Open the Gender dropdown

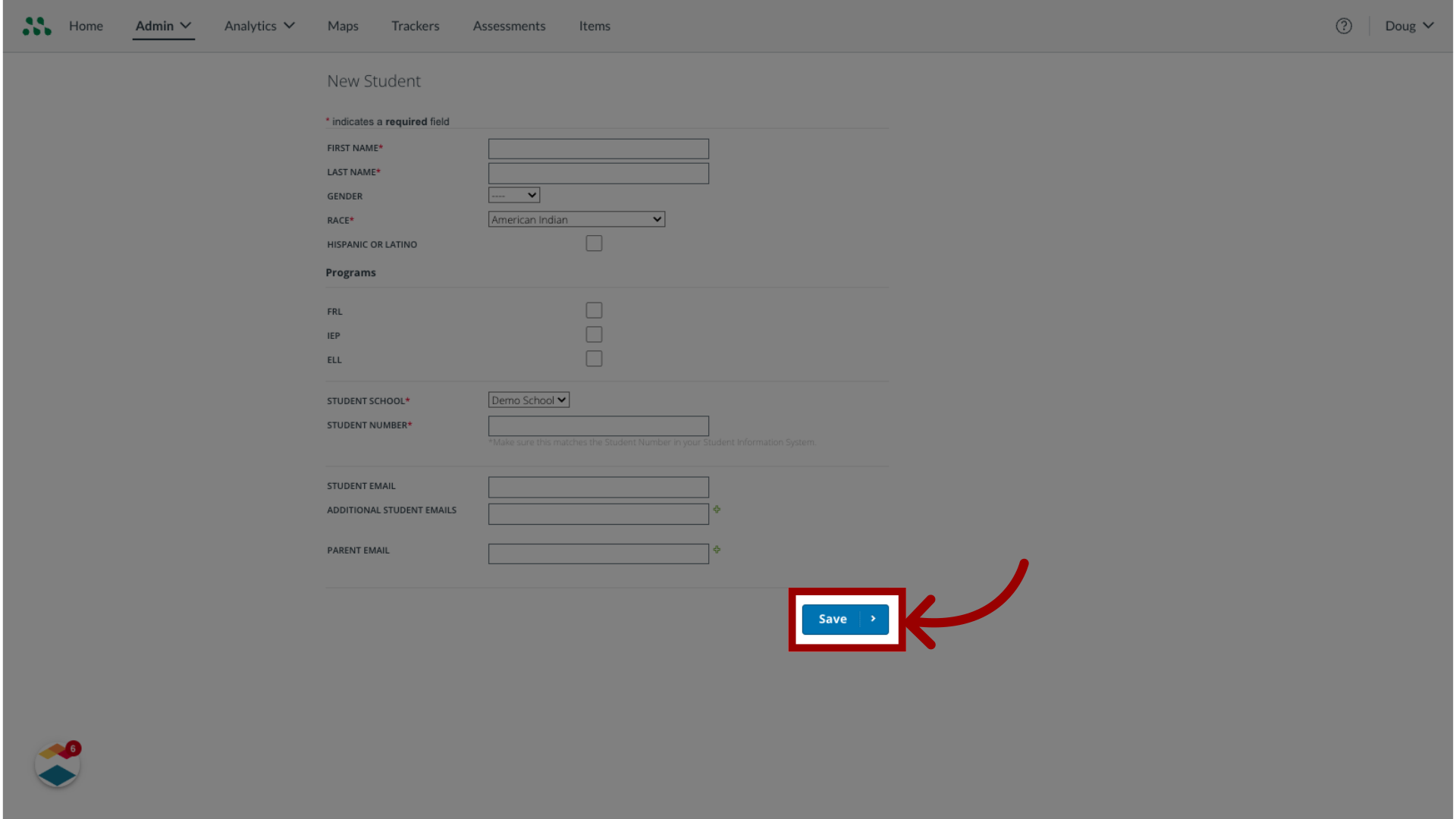pos(514,195)
